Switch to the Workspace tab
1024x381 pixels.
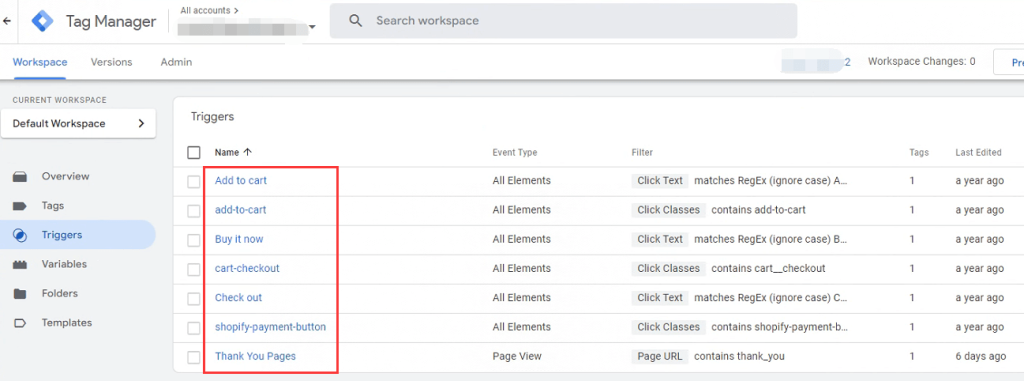40,62
